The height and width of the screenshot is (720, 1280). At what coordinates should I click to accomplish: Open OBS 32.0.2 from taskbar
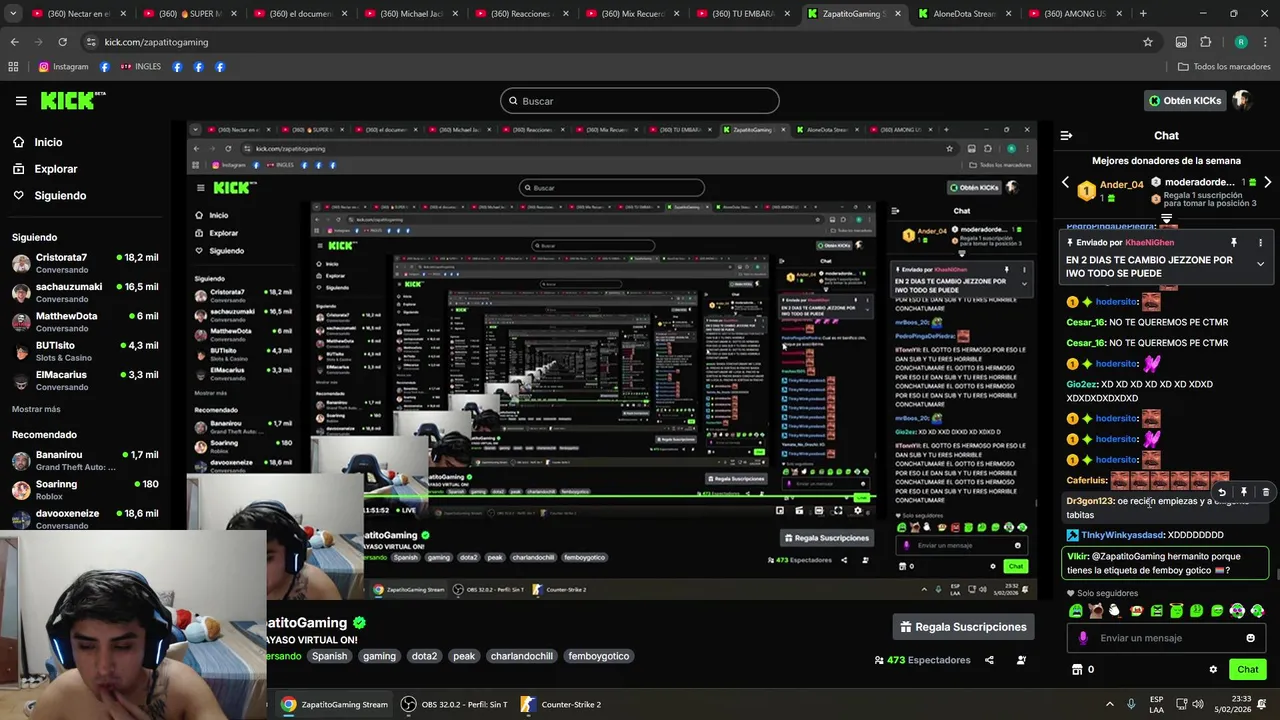point(454,704)
